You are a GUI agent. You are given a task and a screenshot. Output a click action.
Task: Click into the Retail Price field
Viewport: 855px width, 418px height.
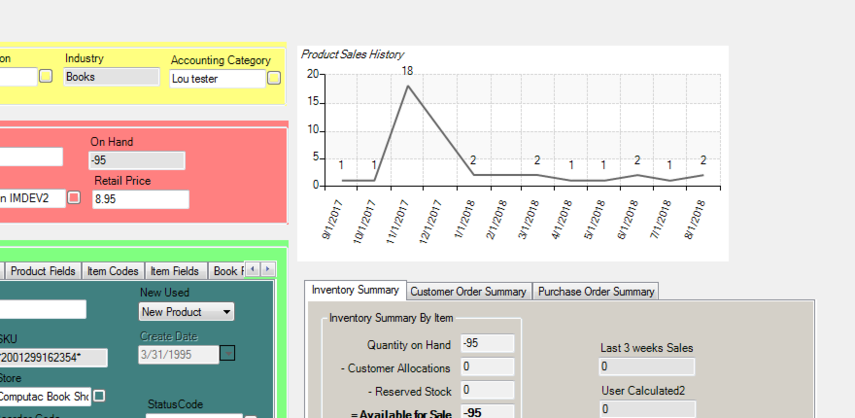(141, 199)
